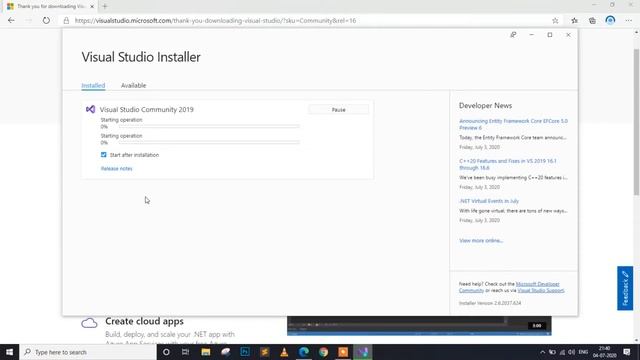Click the browser profile avatar icon
Image resolution: width=640 pixels, height=360 pixels.
click(x=610, y=20)
